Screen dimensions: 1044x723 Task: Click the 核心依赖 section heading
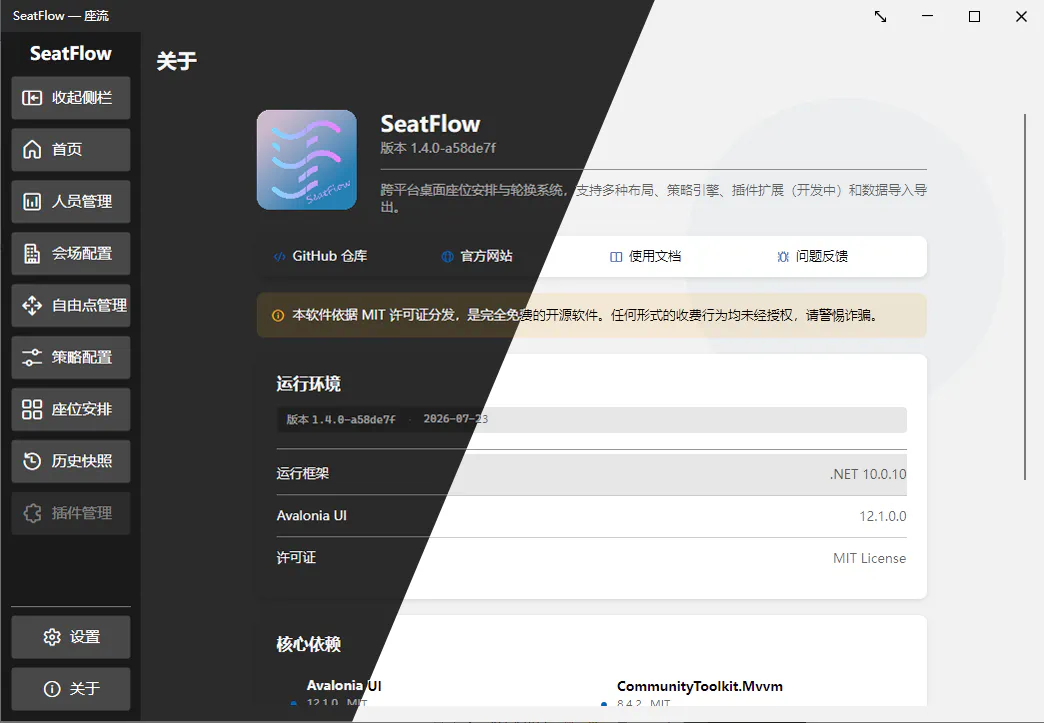308,644
